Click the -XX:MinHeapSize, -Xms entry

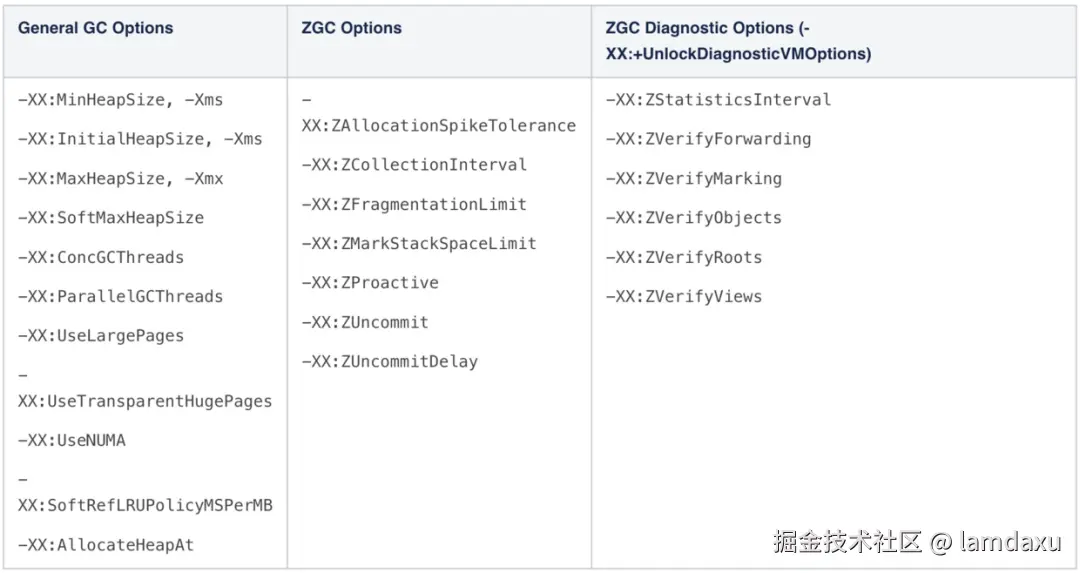(x=121, y=100)
